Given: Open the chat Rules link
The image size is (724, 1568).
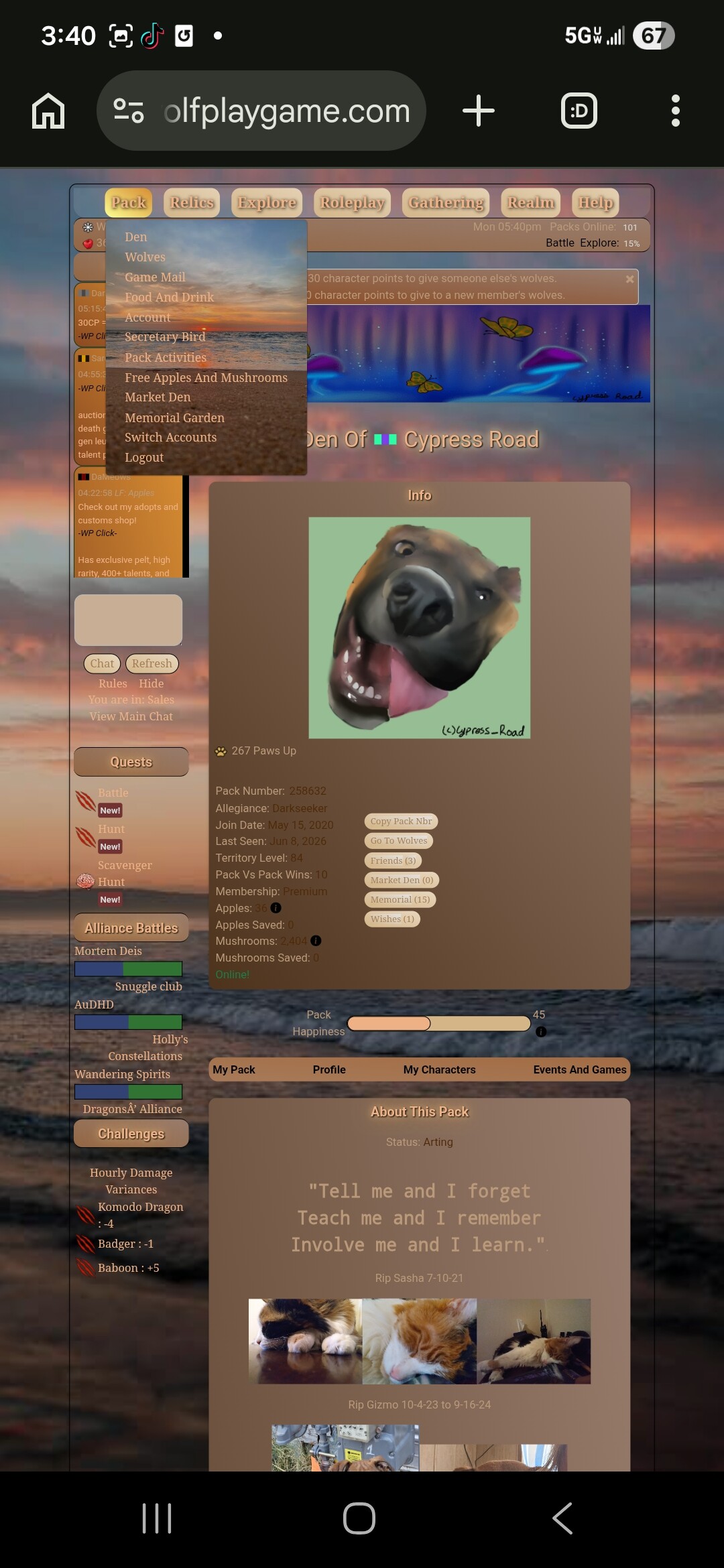Looking at the screenshot, I should (x=113, y=684).
